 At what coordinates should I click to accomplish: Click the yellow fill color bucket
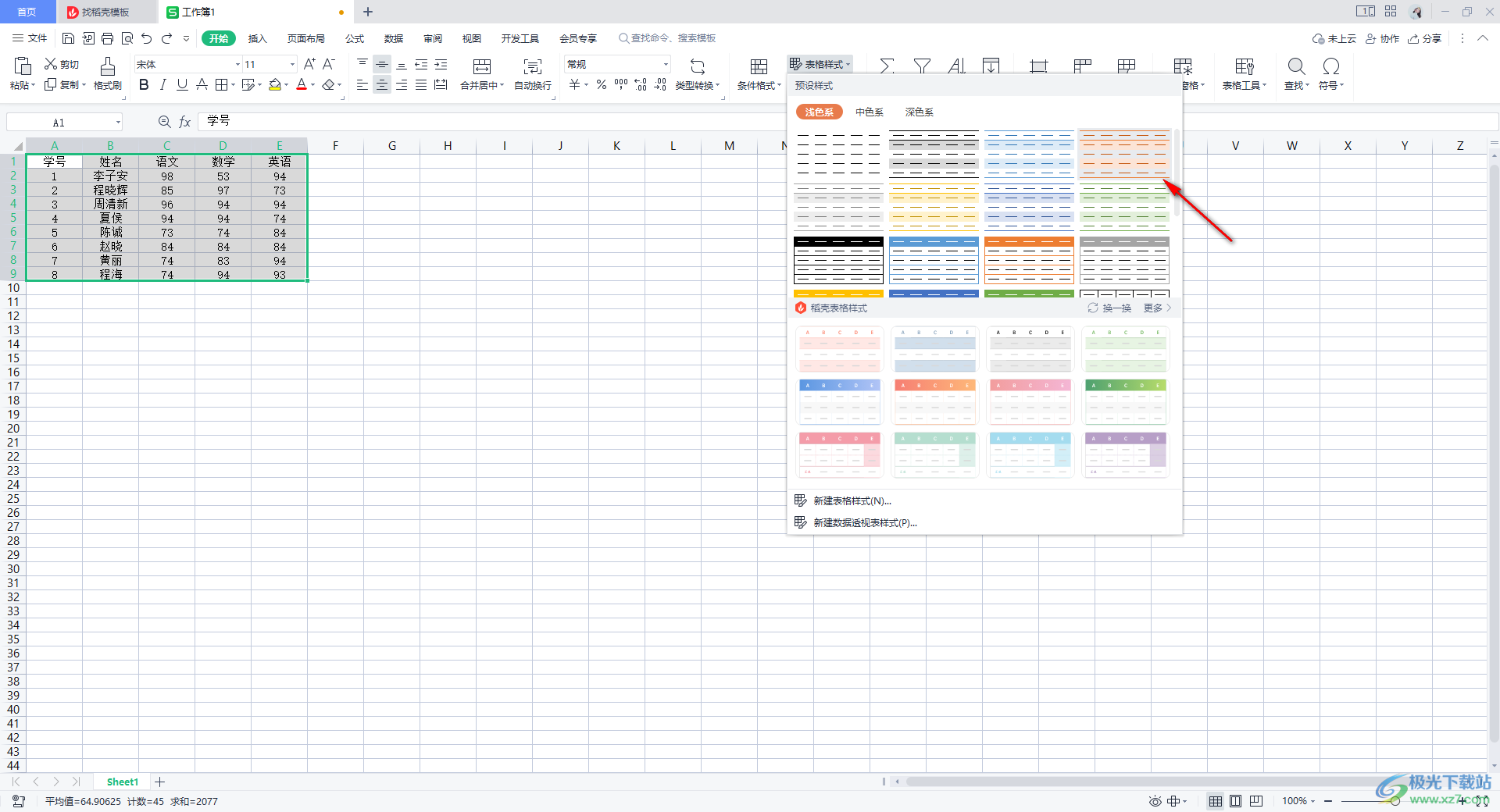275,84
